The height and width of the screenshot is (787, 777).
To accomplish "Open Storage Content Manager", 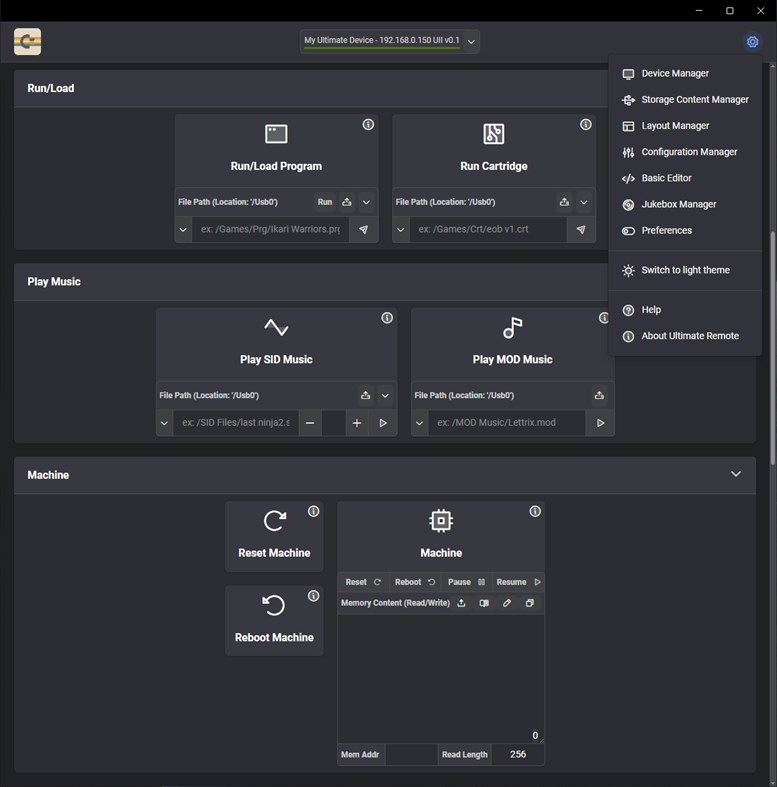I will [x=685, y=99].
